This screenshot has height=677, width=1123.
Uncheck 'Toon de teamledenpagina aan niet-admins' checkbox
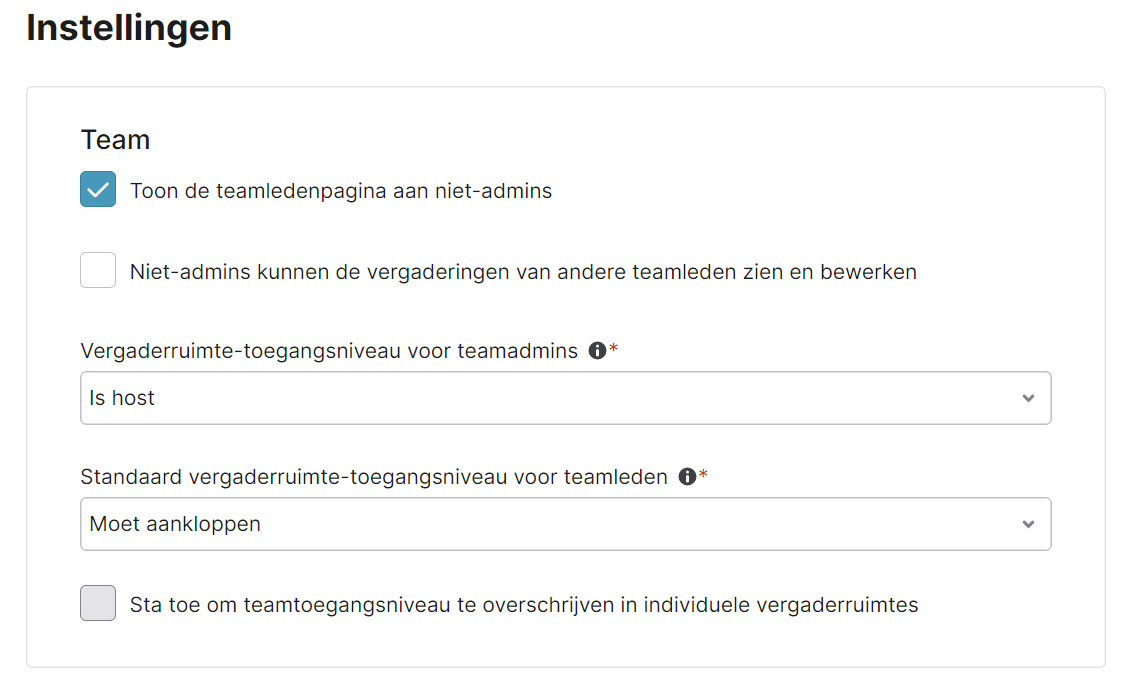(x=98, y=189)
